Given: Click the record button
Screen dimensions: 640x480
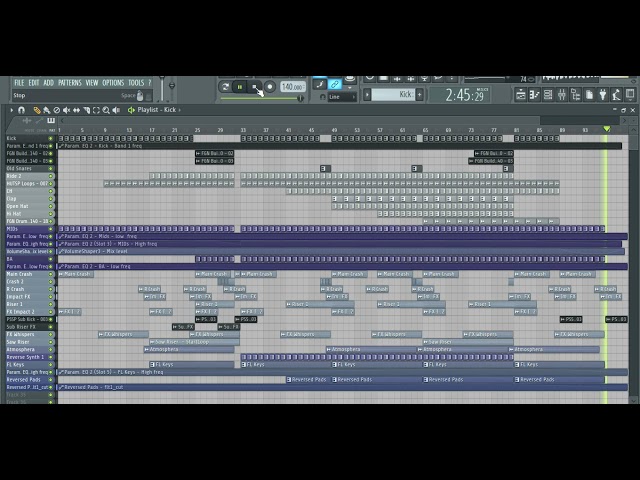Looking at the screenshot, I should (x=269, y=87).
